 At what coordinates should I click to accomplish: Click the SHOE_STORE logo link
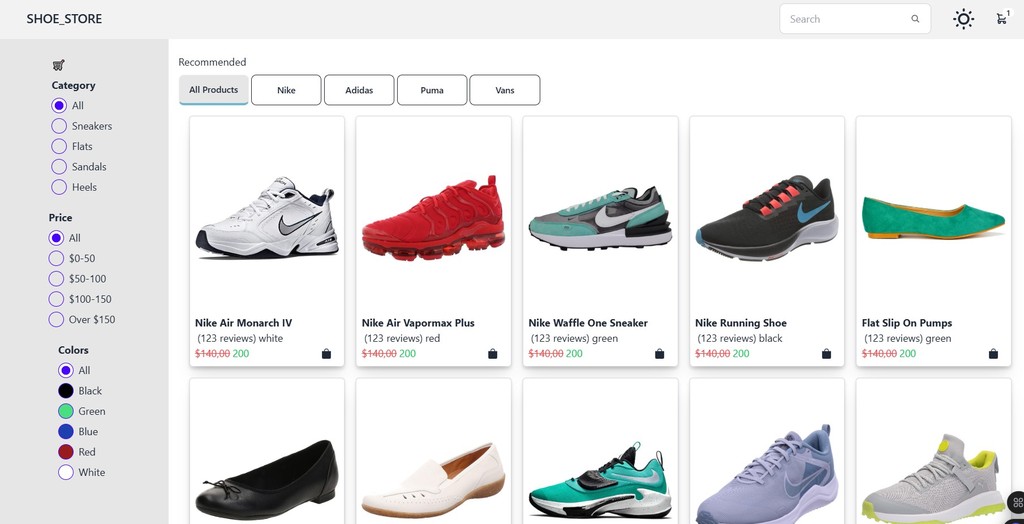pos(64,19)
